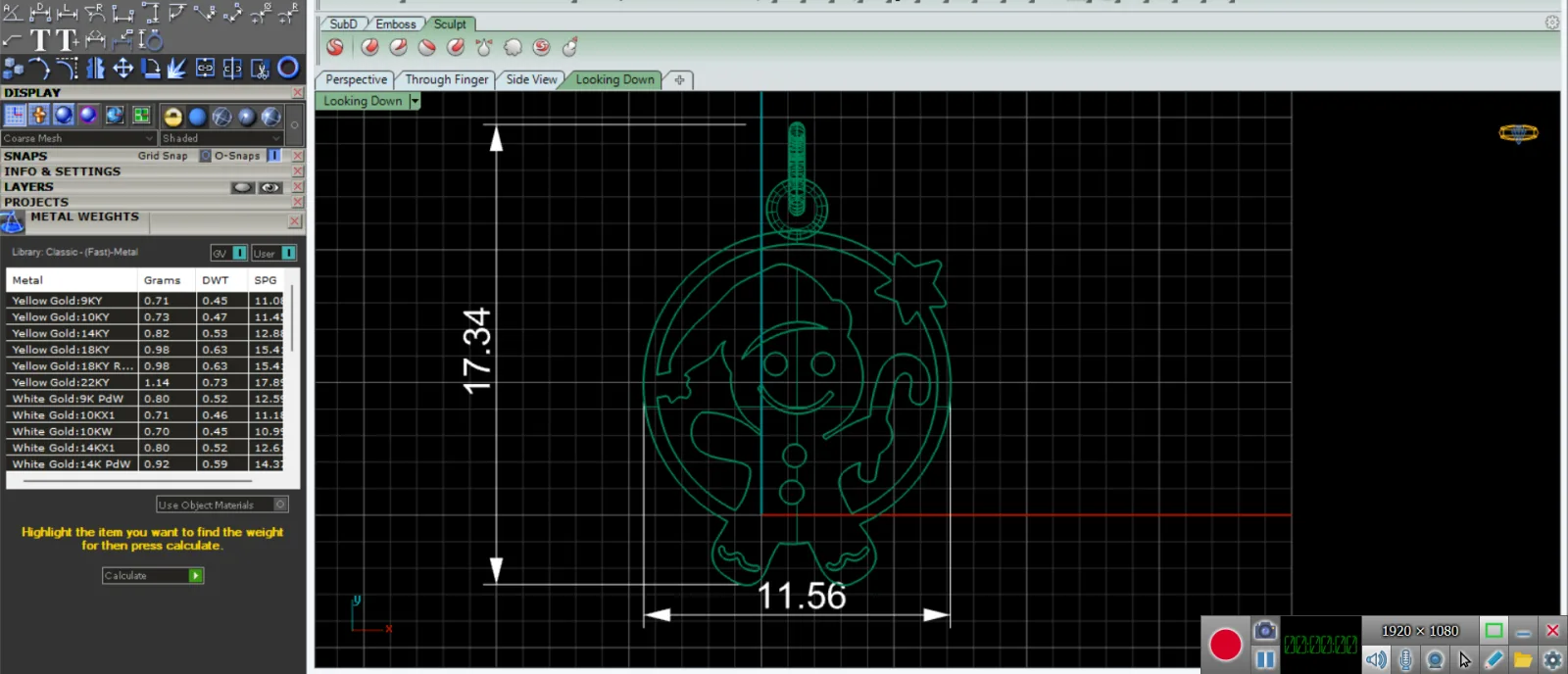This screenshot has height=674, width=1568.
Task: Select the move tool with four arrows
Action: tap(123, 68)
